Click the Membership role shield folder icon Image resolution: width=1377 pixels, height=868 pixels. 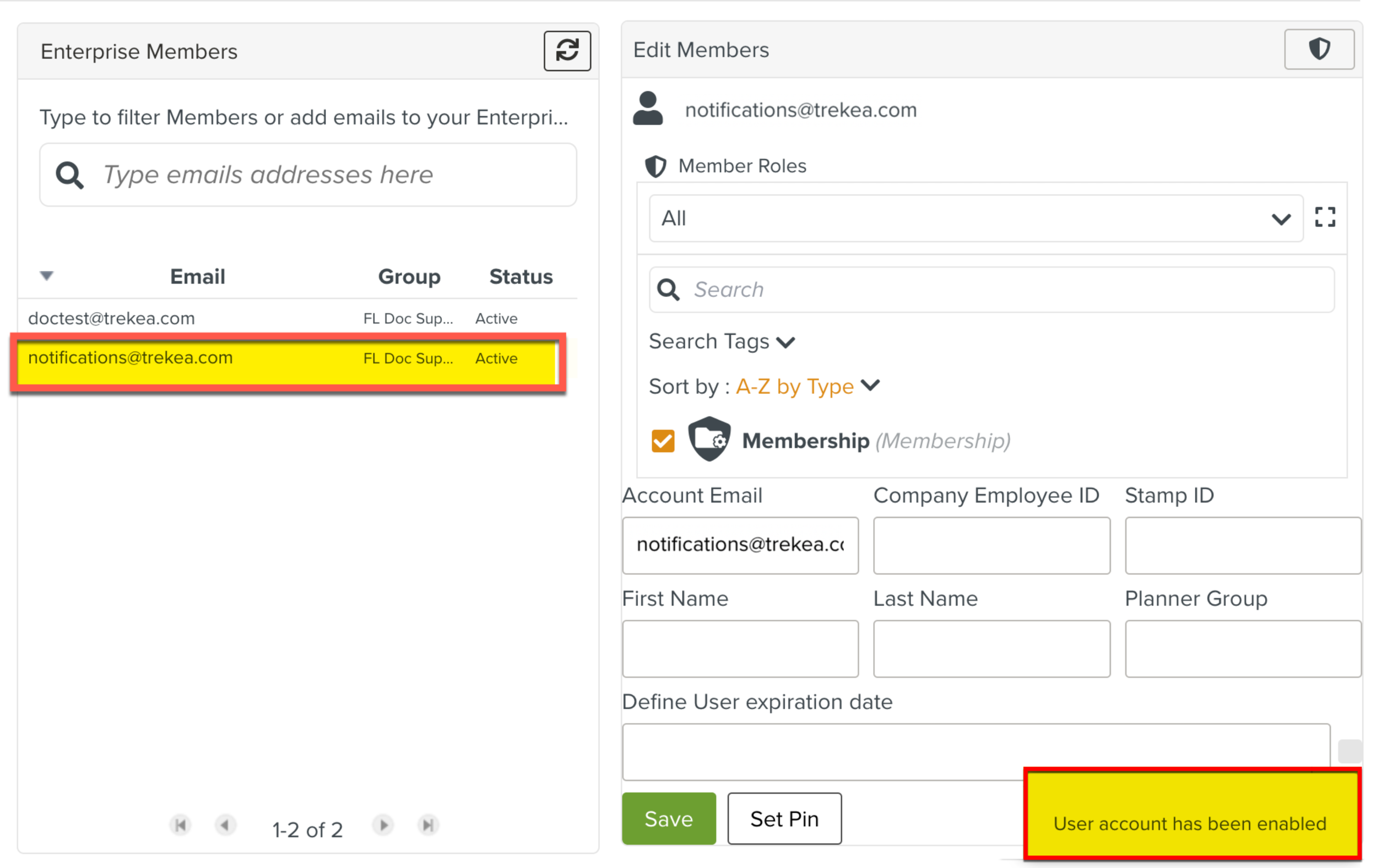tap(709, 439)
